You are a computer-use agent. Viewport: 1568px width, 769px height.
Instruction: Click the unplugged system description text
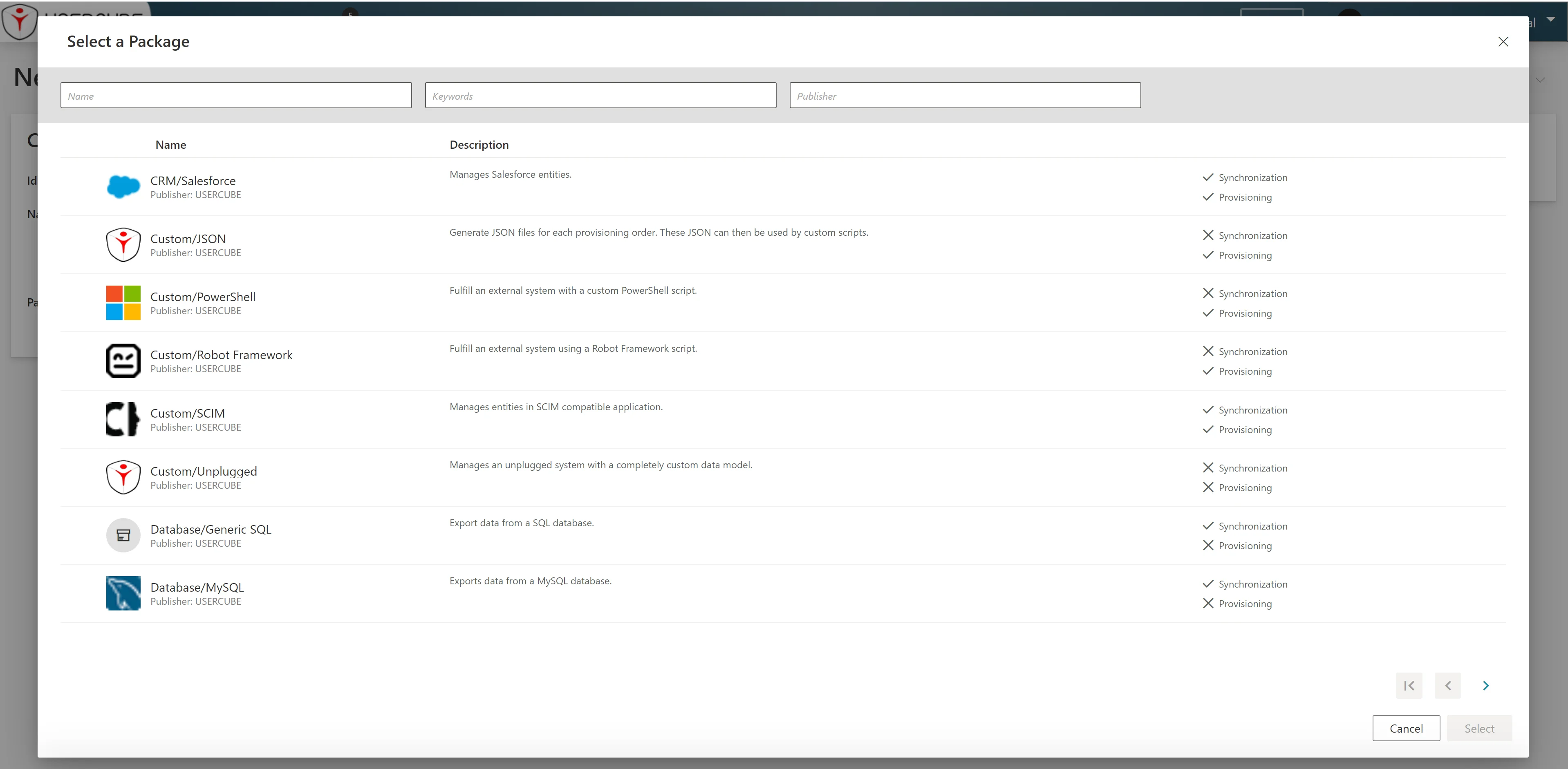[601, 465]
